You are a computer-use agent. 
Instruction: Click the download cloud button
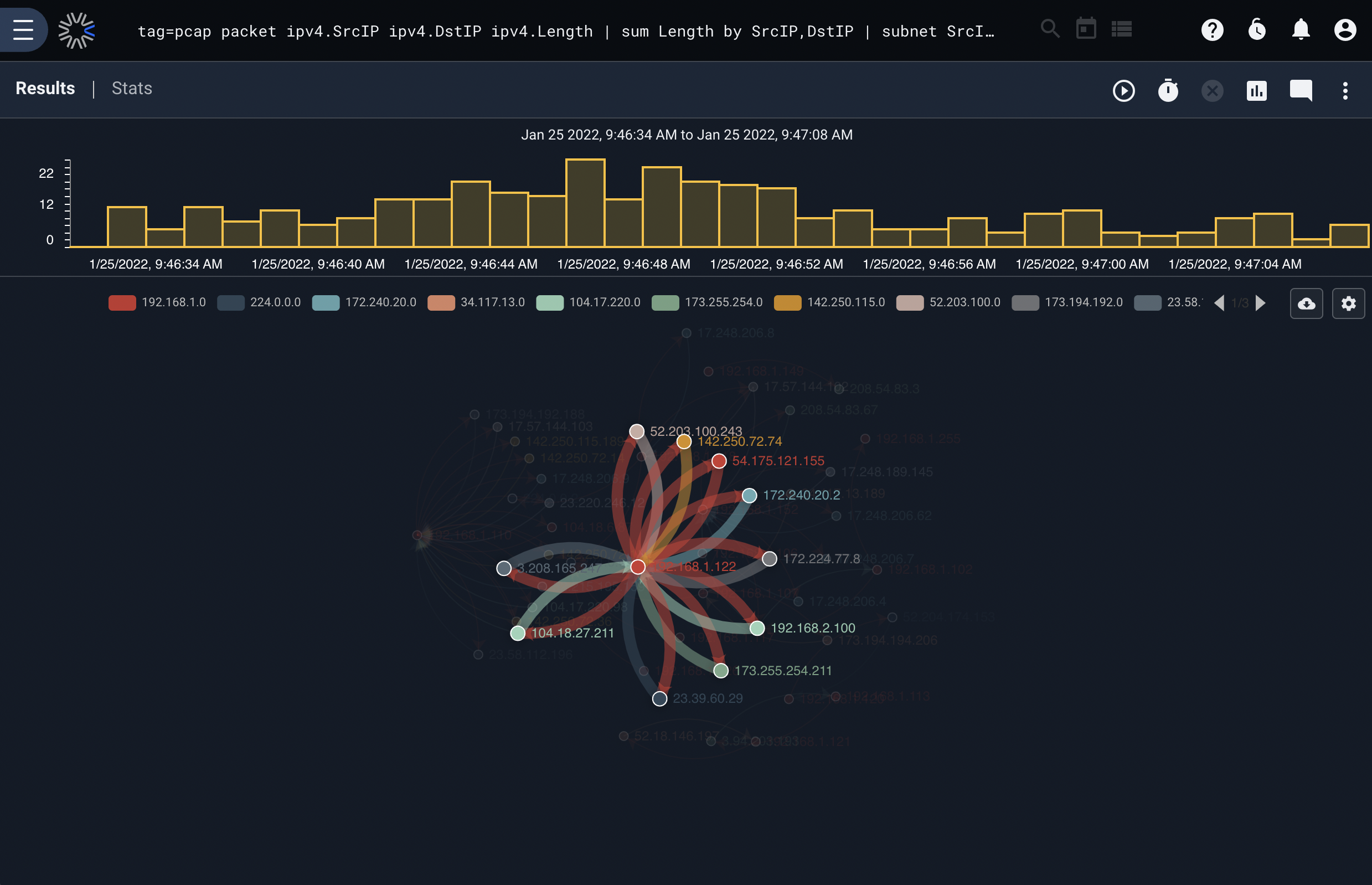point(1307,303)
